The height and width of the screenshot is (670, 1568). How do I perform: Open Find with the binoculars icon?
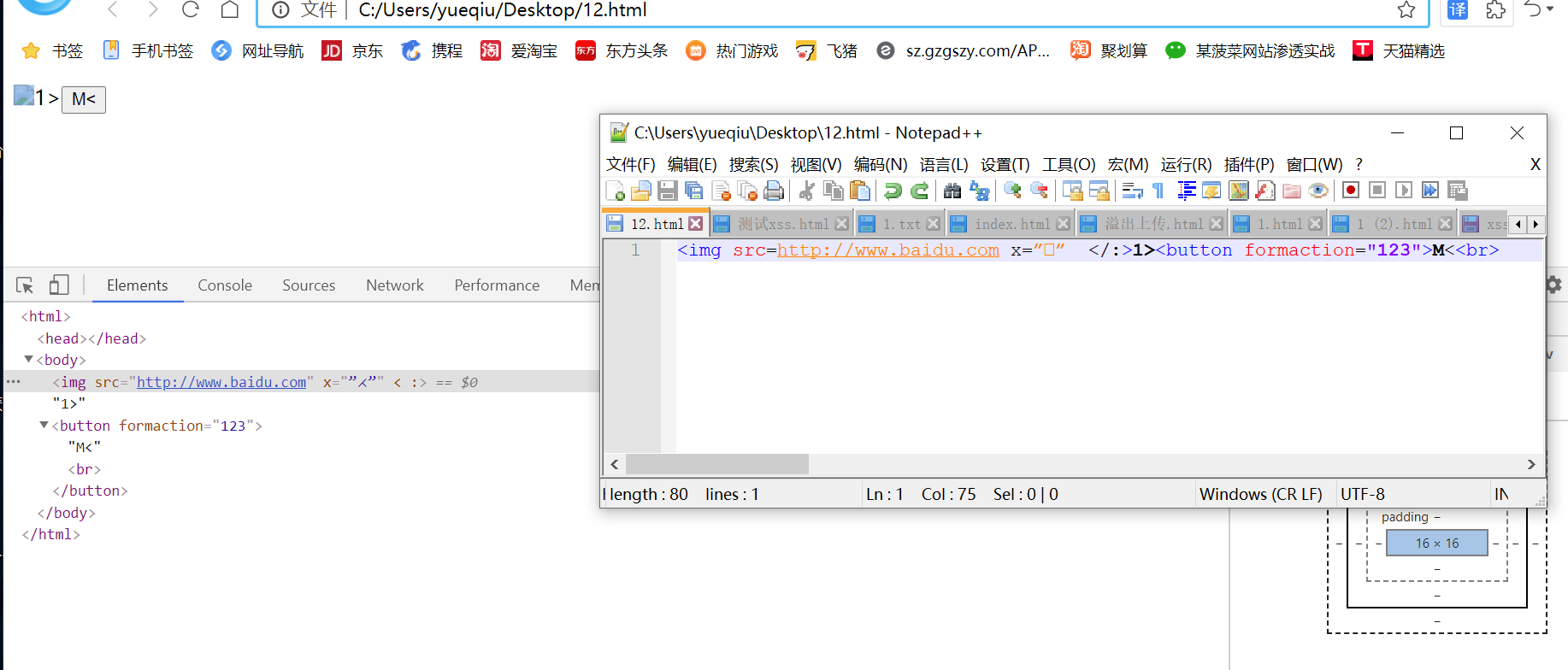(952, 191)
